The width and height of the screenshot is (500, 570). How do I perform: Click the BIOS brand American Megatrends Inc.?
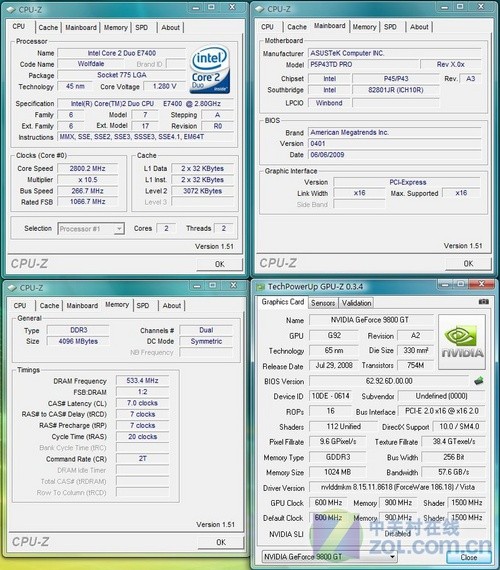pyautogui.click(x=395, y=133)
